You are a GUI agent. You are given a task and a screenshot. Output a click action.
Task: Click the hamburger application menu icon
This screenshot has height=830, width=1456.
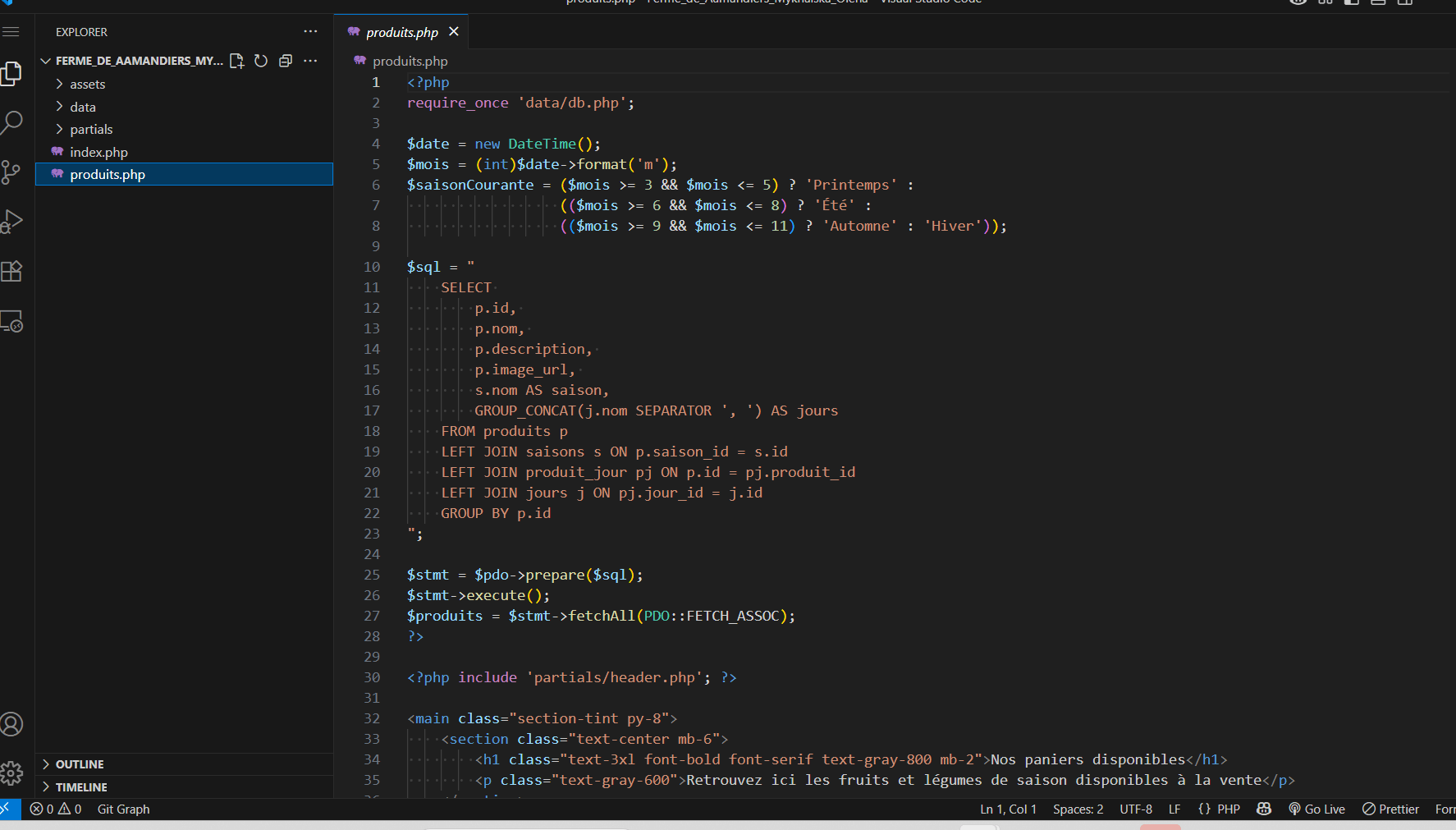pyautogui.click(x=11, y=32)
